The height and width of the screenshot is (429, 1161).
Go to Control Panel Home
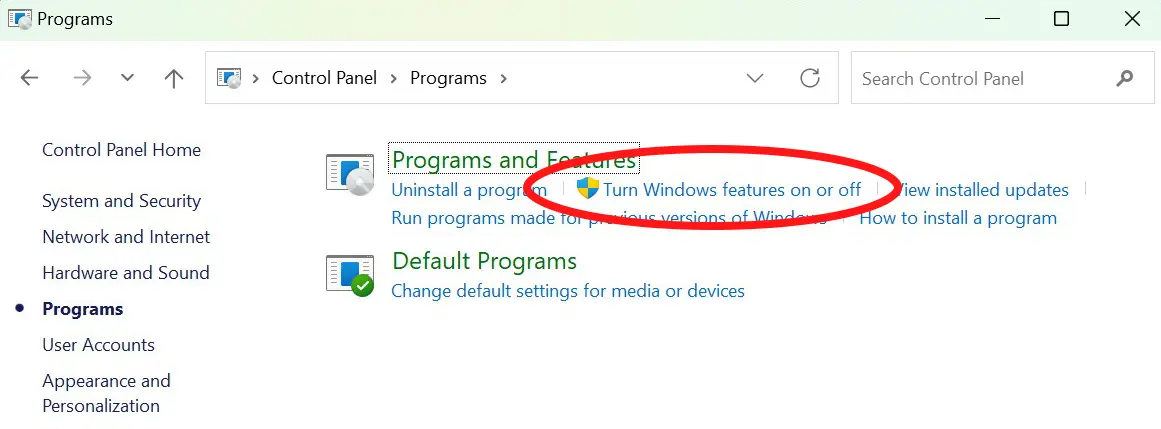[x=121, y=150]
